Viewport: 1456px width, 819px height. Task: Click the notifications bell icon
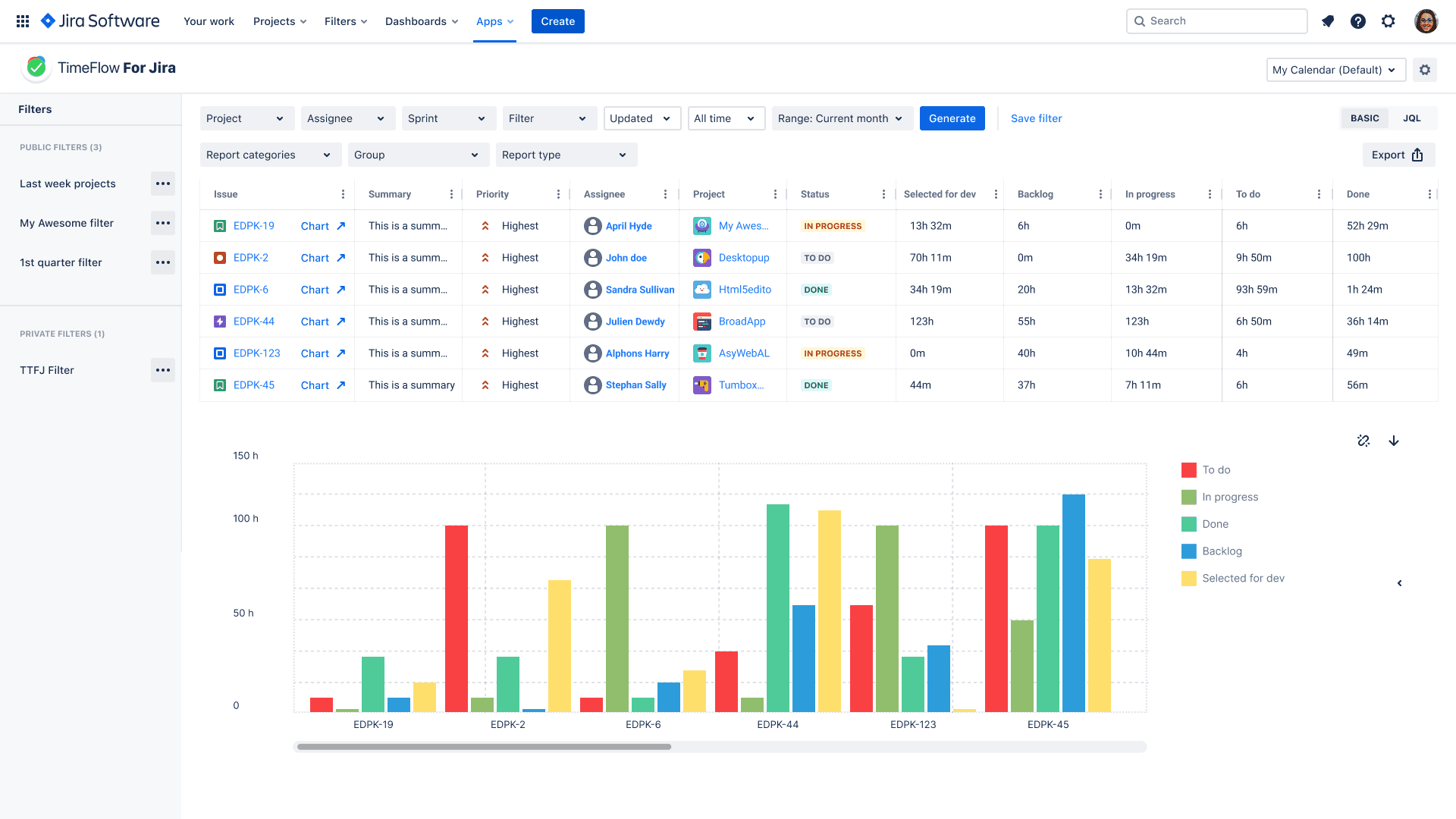1328,21
